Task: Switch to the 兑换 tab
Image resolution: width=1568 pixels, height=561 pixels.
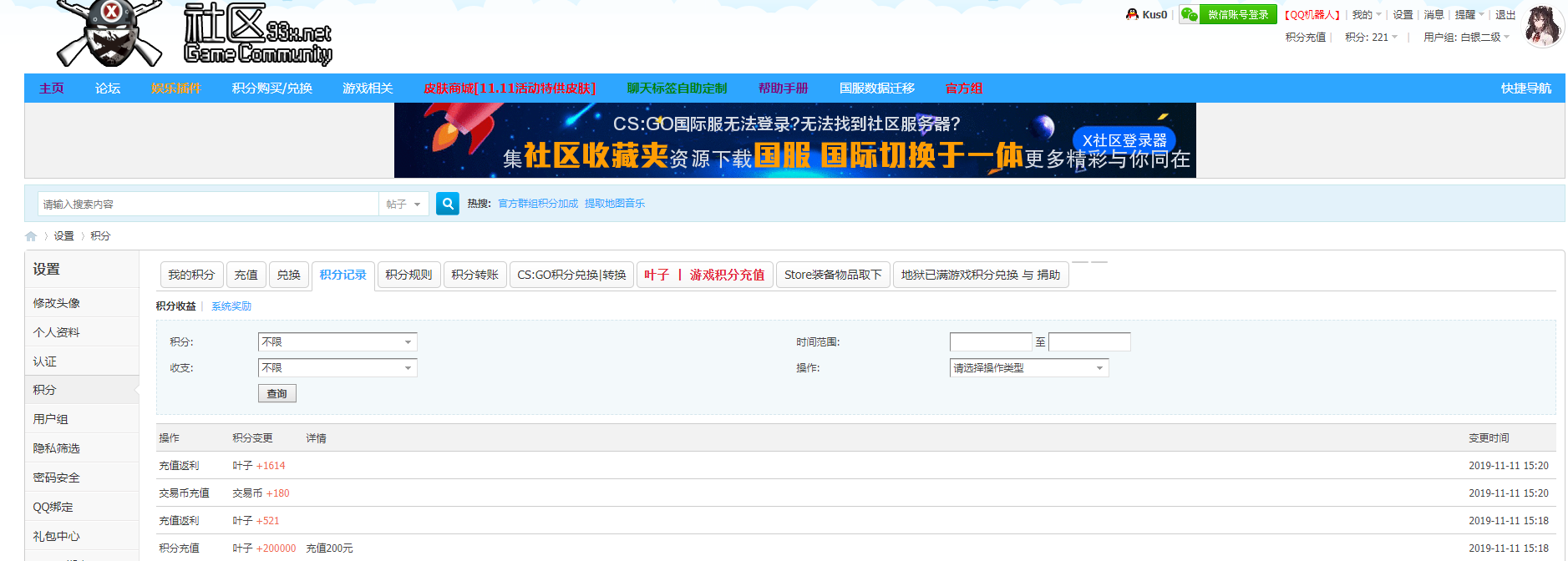Action: tap(289, 275)
